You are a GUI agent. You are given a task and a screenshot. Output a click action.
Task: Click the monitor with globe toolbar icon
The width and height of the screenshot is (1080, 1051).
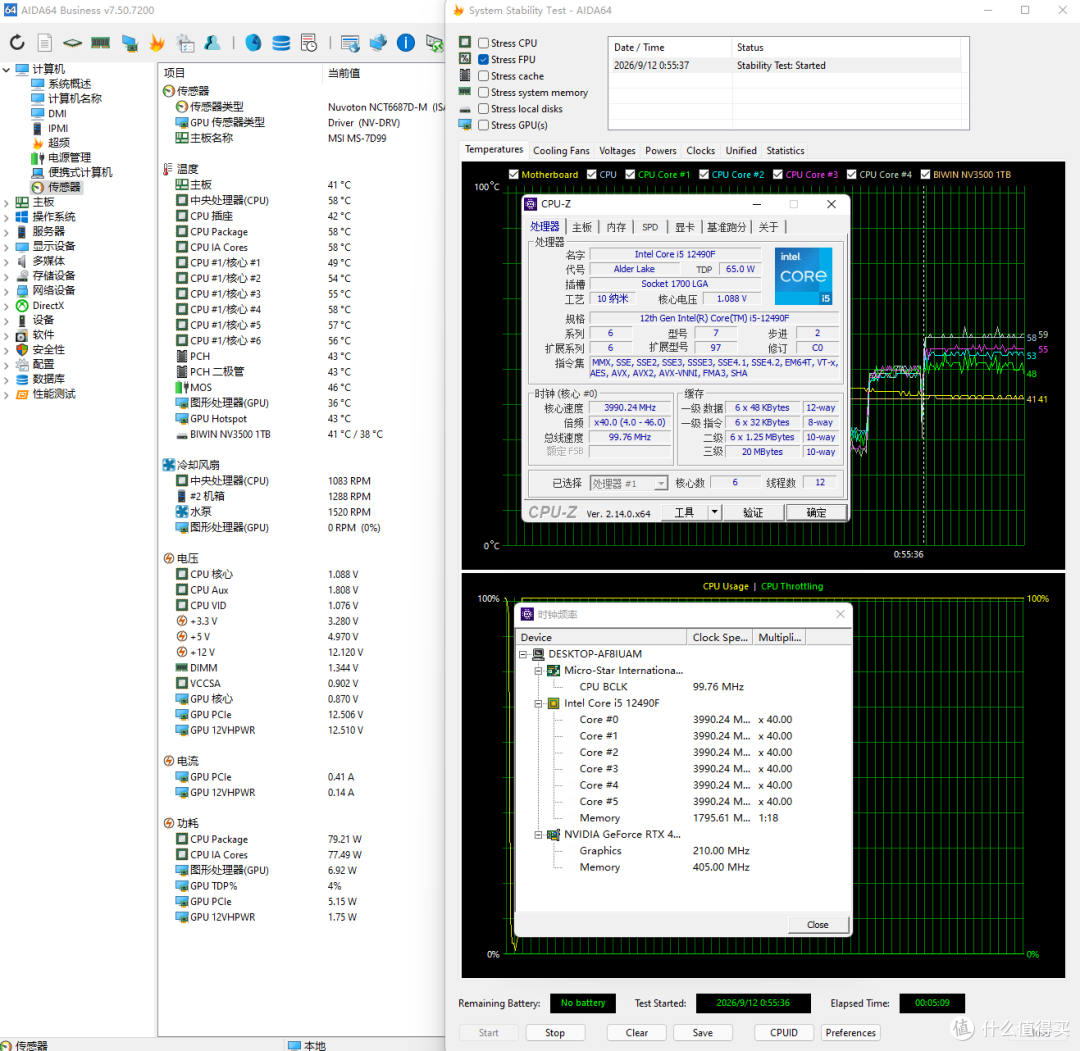click(378, 43)
